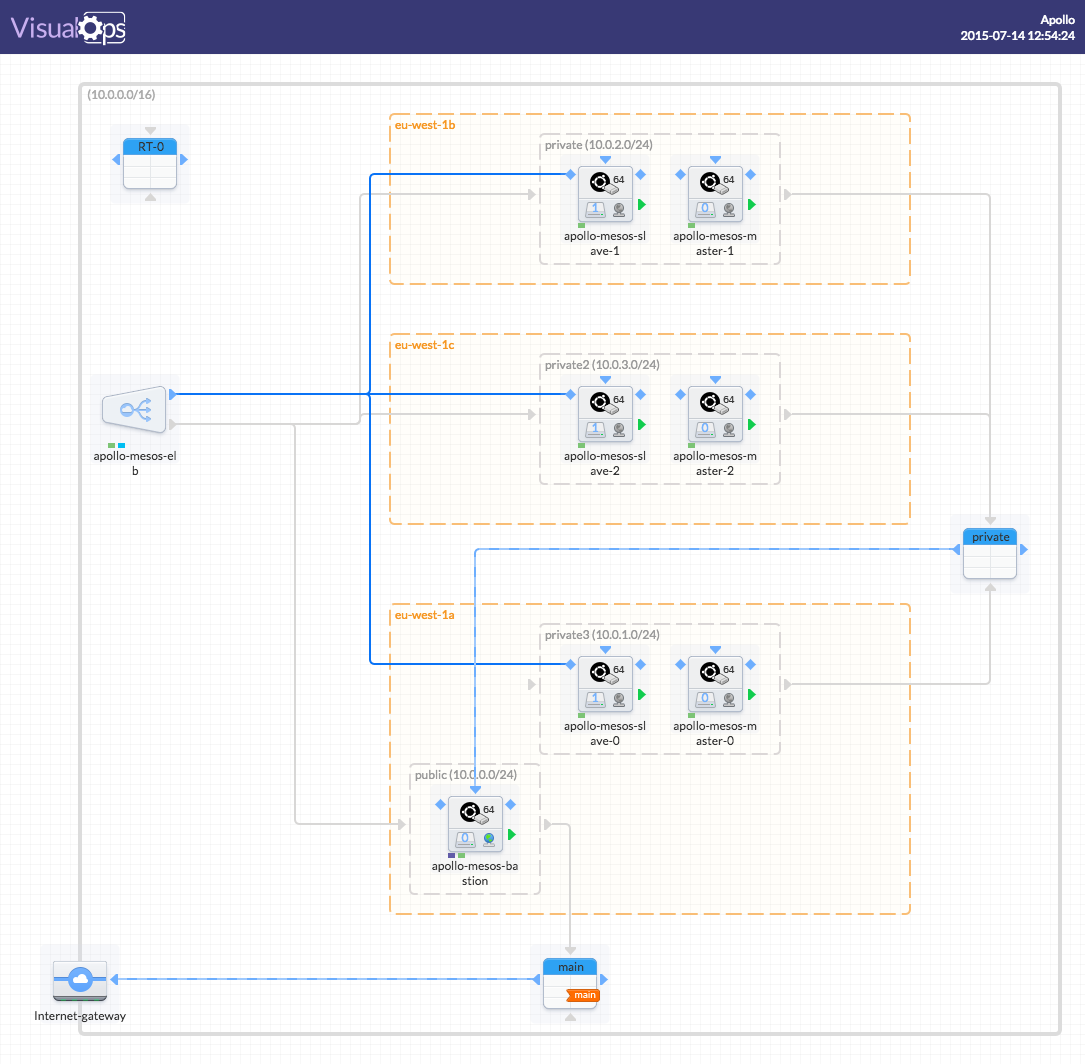Viewport: 1085px width, 1064px height.
Task: Click the Apollo stack name in header
Action: [x=1057, y=20]
